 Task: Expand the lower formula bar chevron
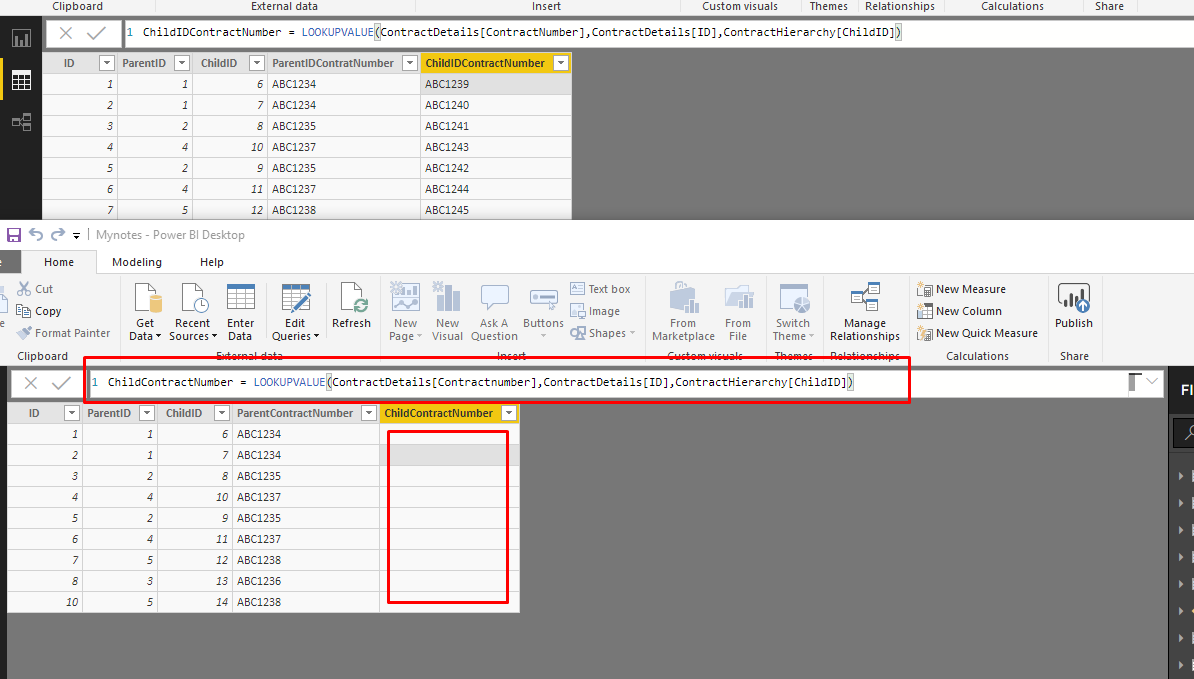click(1152, 381)
